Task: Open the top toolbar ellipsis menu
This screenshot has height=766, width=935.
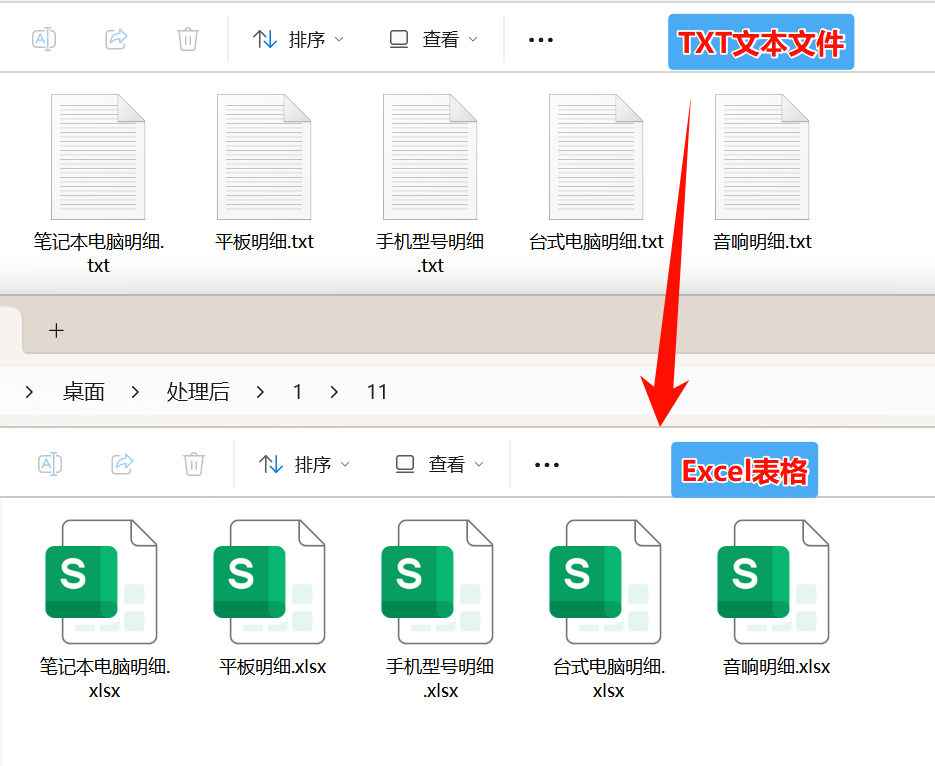Action: pyautogui.click(x=541, y=39)
